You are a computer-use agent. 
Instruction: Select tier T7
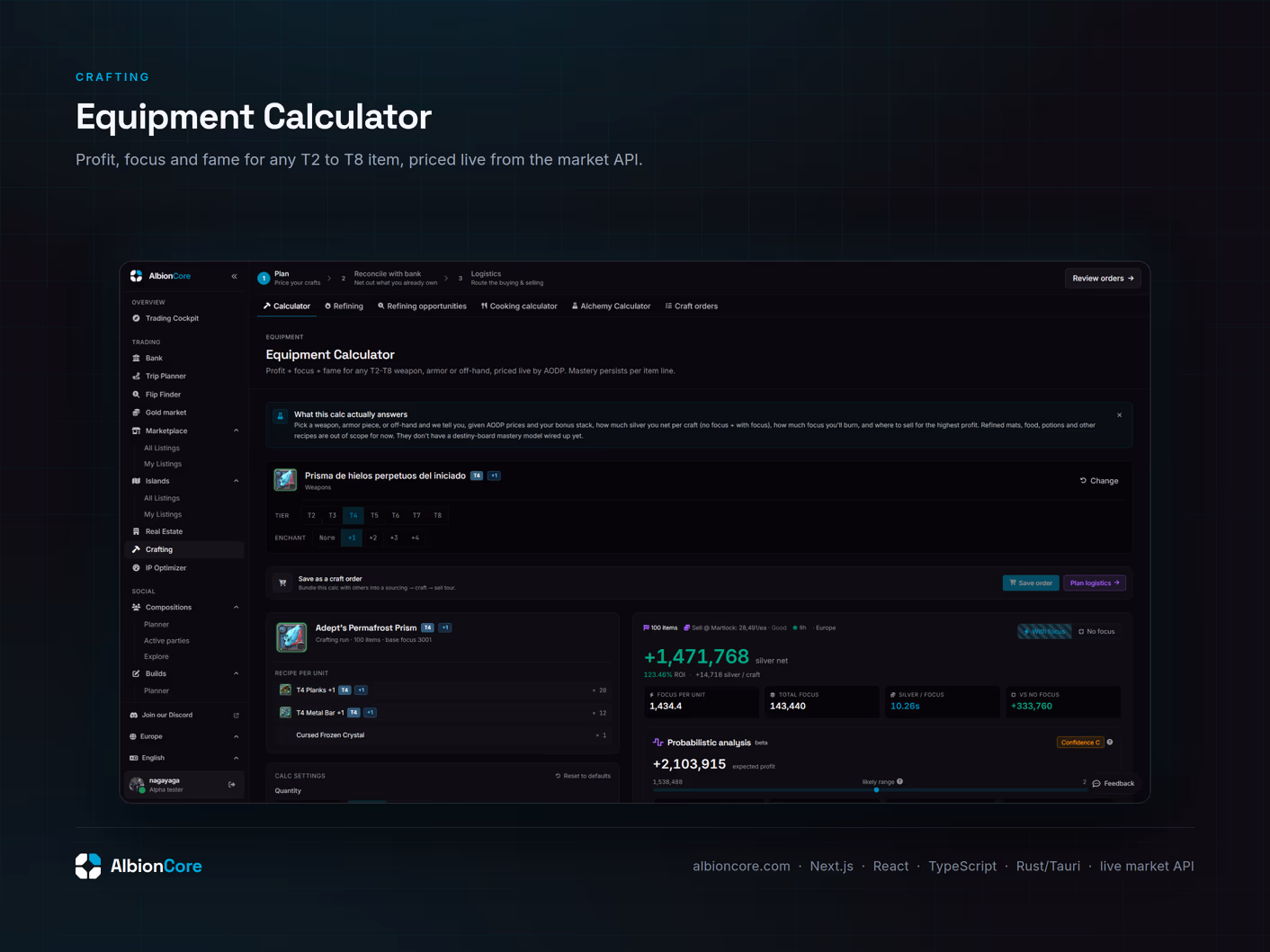(x=416, y=516)
